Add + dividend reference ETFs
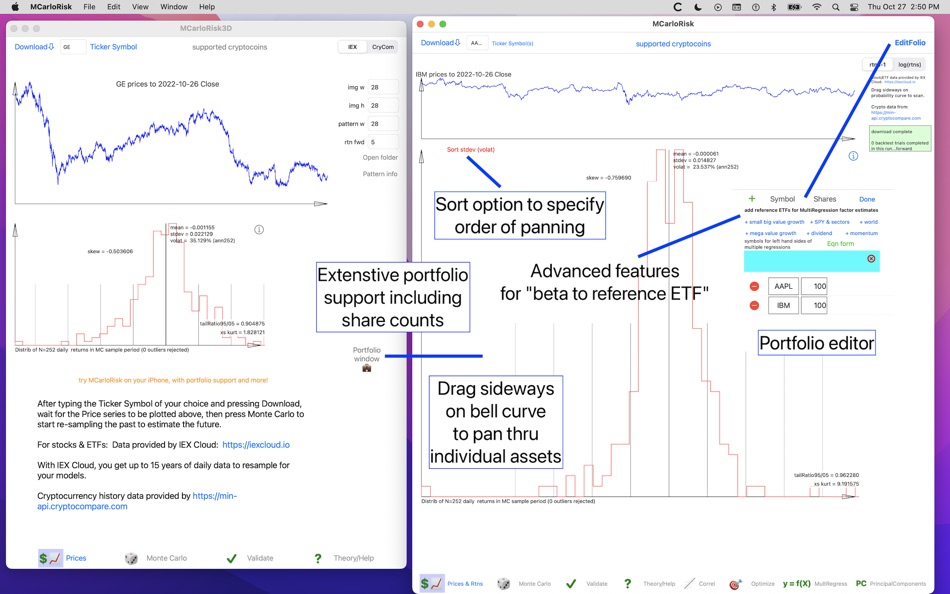The width and height of the screenshot is (950, 594). tap(819, 233)
